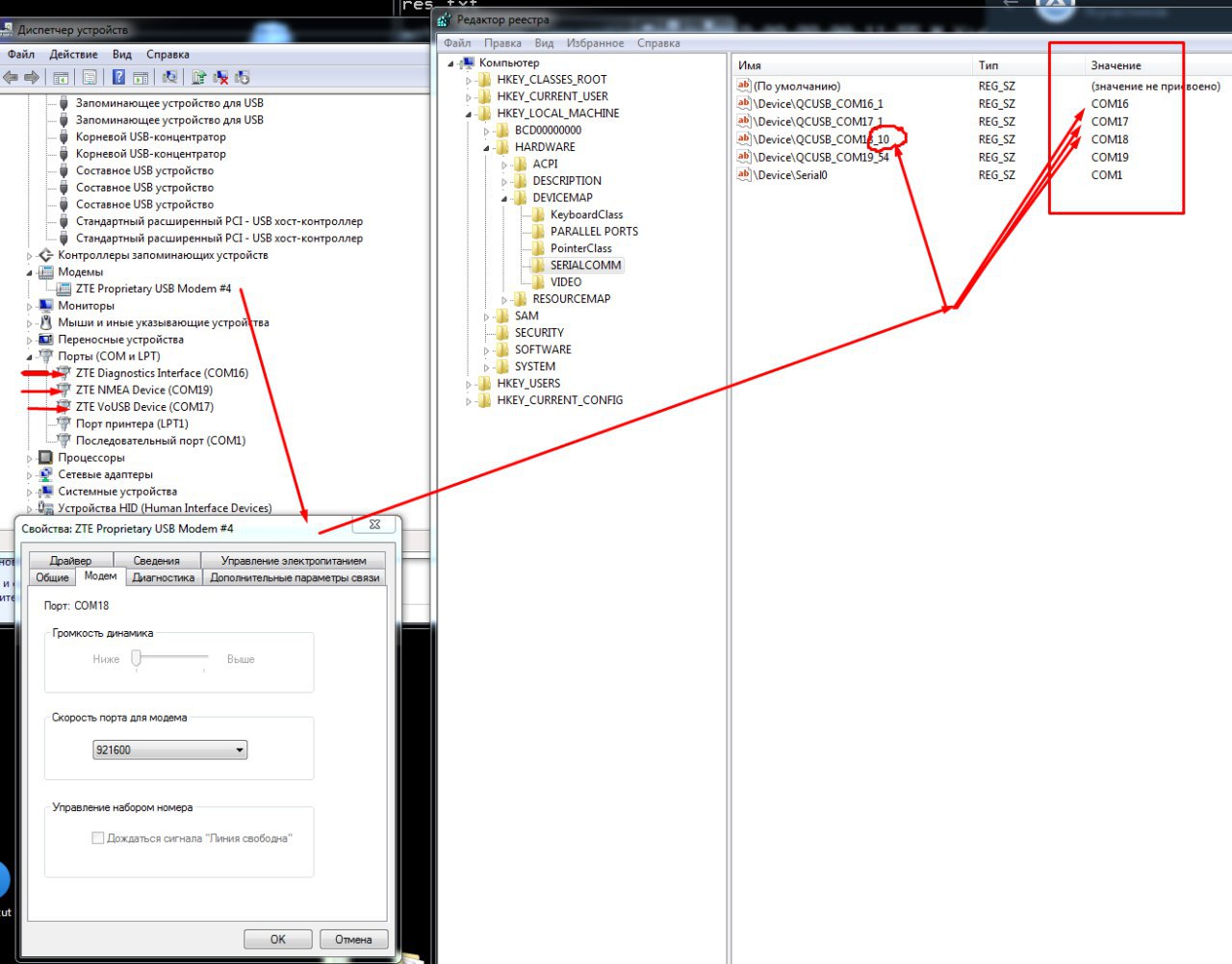Click the Громкость динамика slider thumb

tap(137, 658)
